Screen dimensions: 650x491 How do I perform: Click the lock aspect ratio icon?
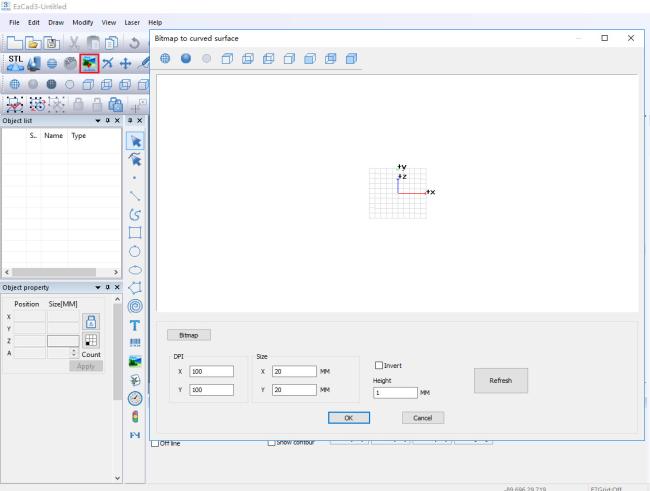(90, 318)
